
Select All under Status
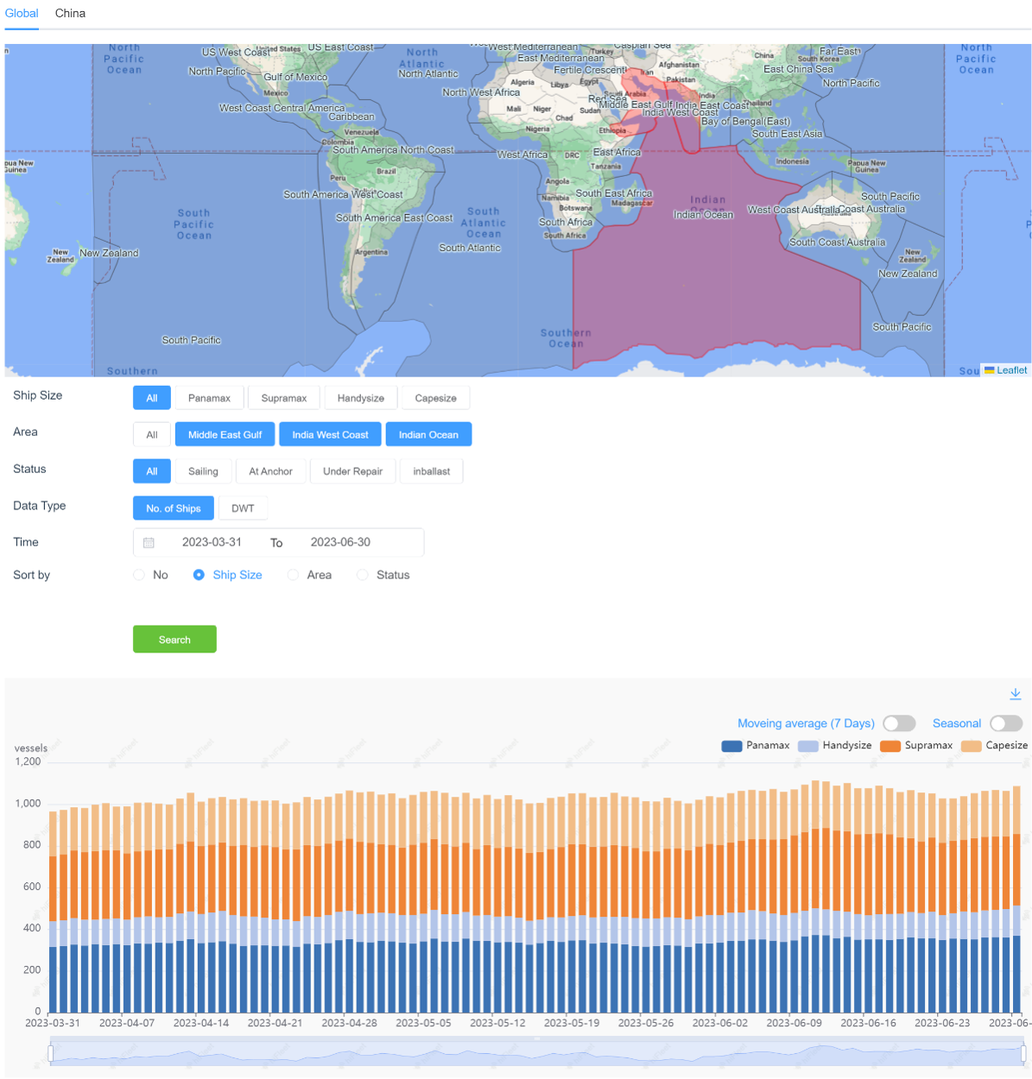tap(152, 471)
